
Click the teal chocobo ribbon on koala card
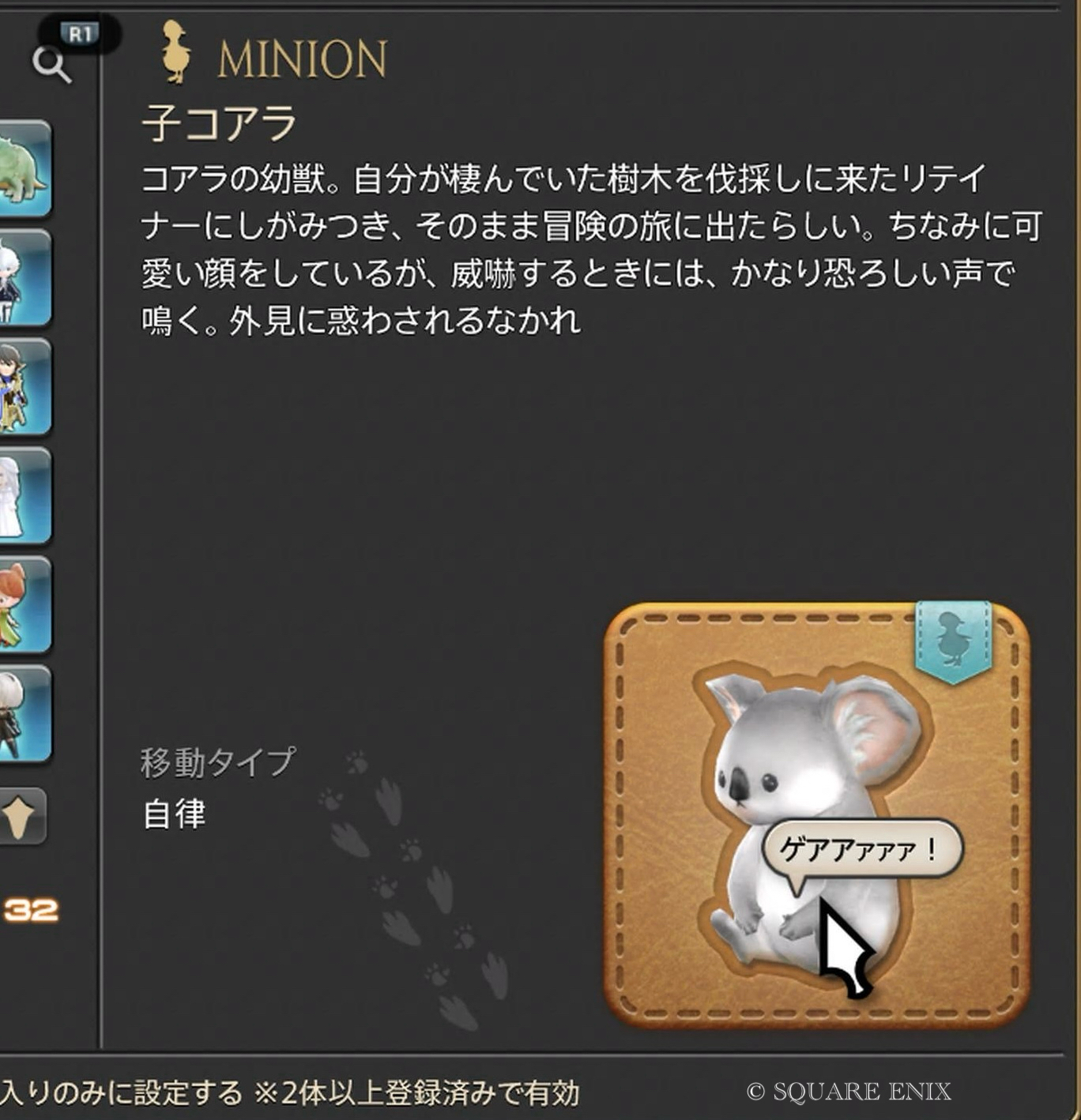coord(953,641)
